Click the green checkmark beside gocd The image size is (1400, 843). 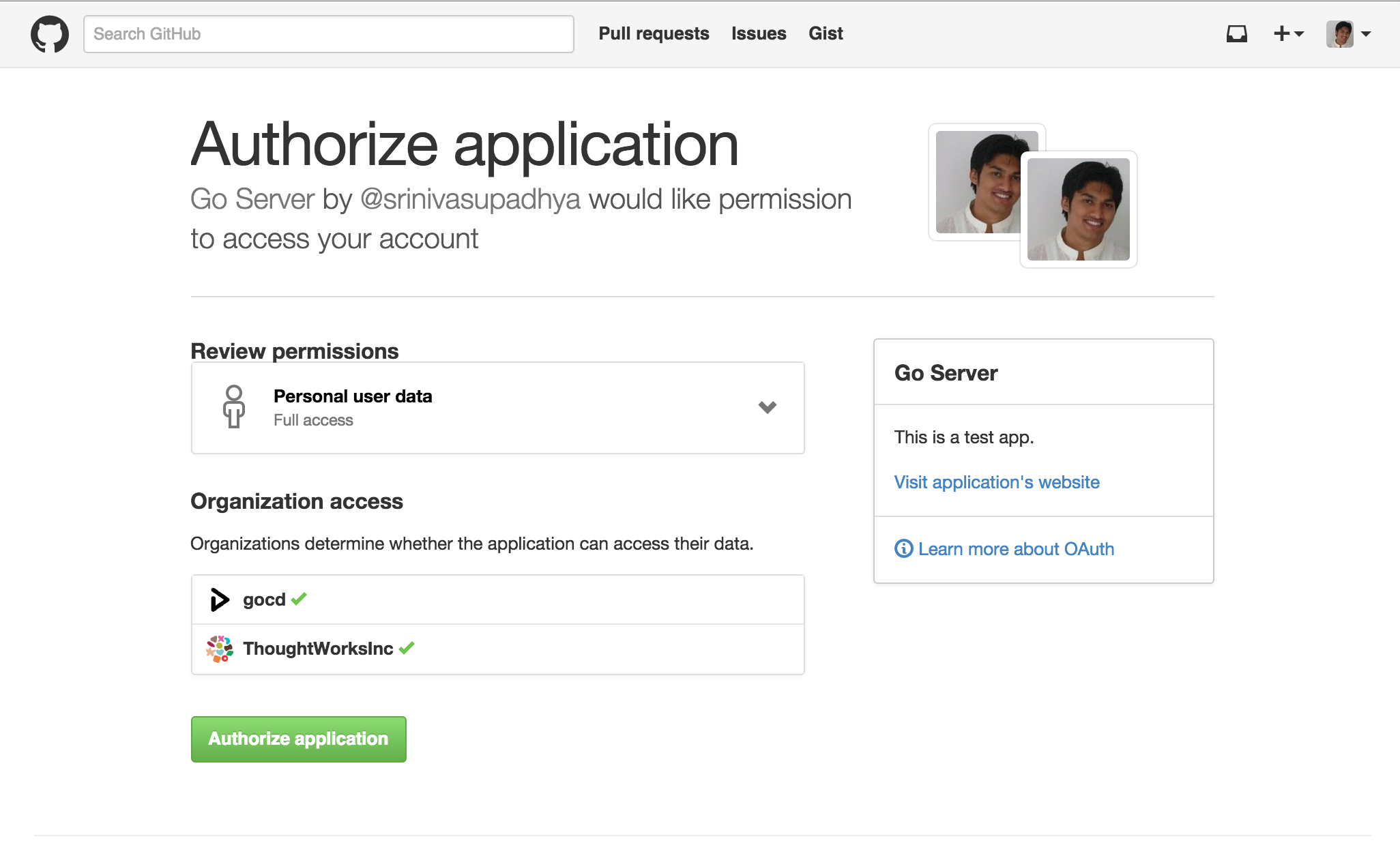[x=299, y=599]
